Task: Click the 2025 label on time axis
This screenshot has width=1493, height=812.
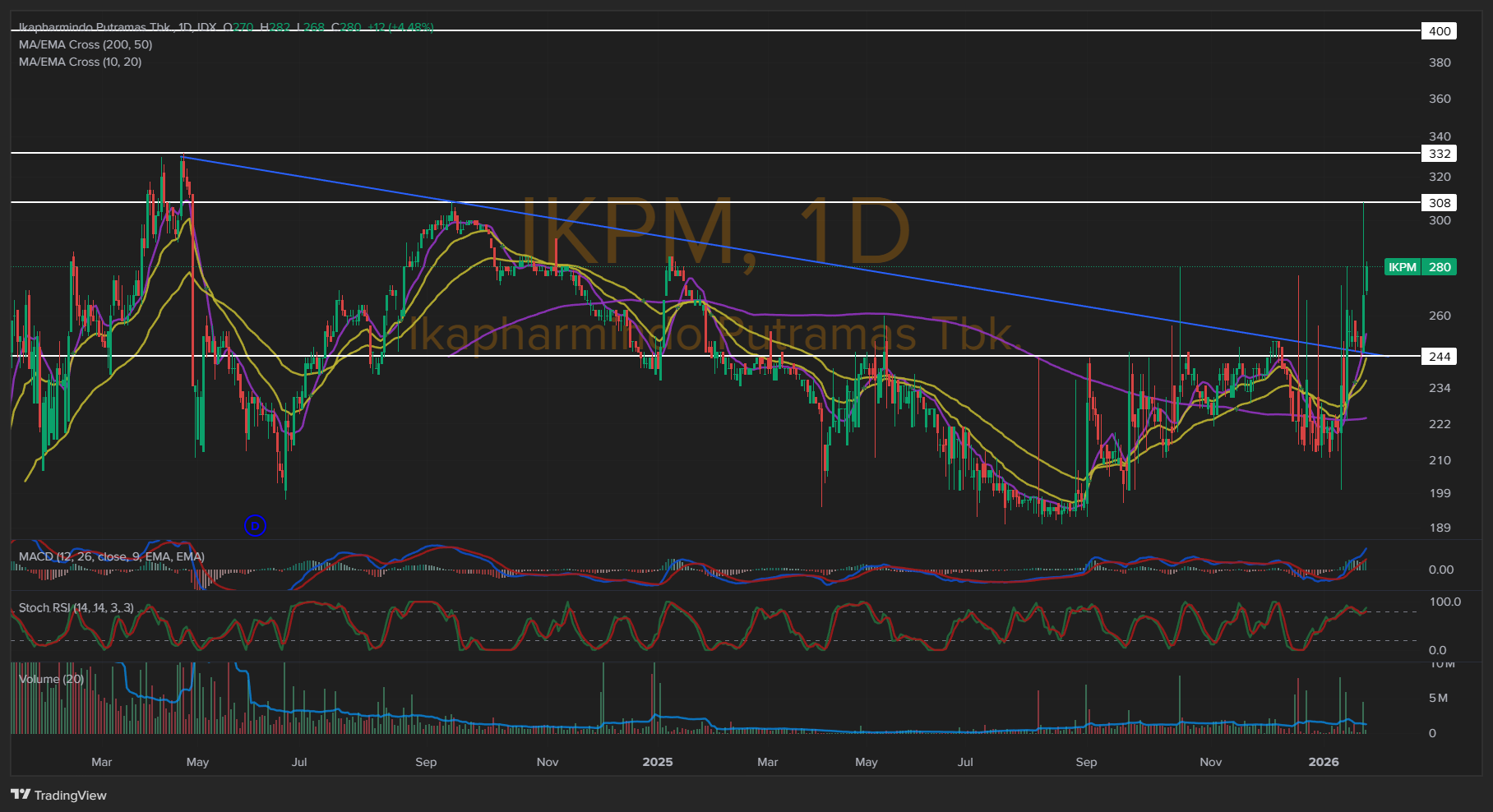Action: [657, 762]
